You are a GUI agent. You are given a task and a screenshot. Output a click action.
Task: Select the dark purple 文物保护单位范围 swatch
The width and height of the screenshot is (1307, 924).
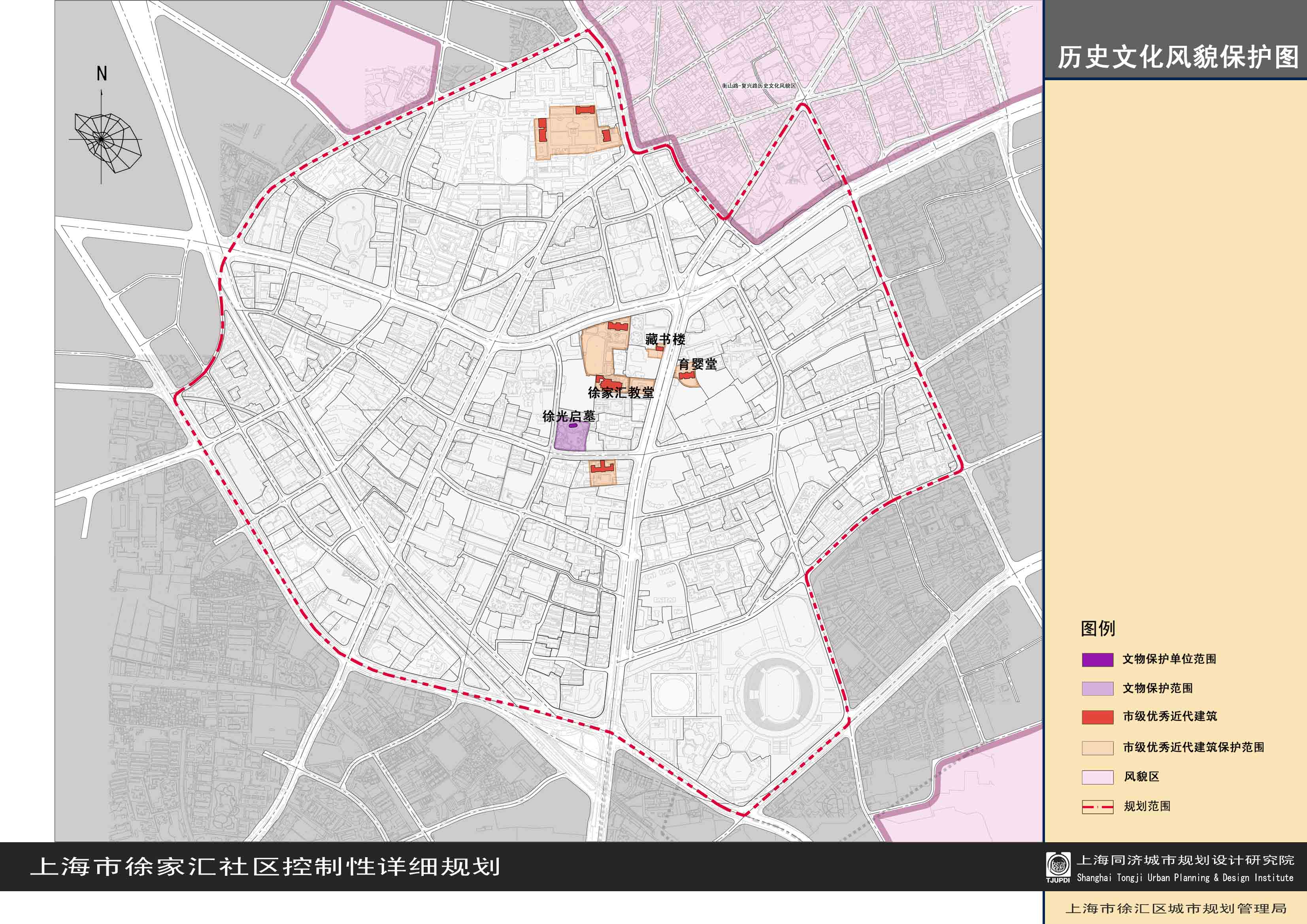click(x=1097, y=659)
